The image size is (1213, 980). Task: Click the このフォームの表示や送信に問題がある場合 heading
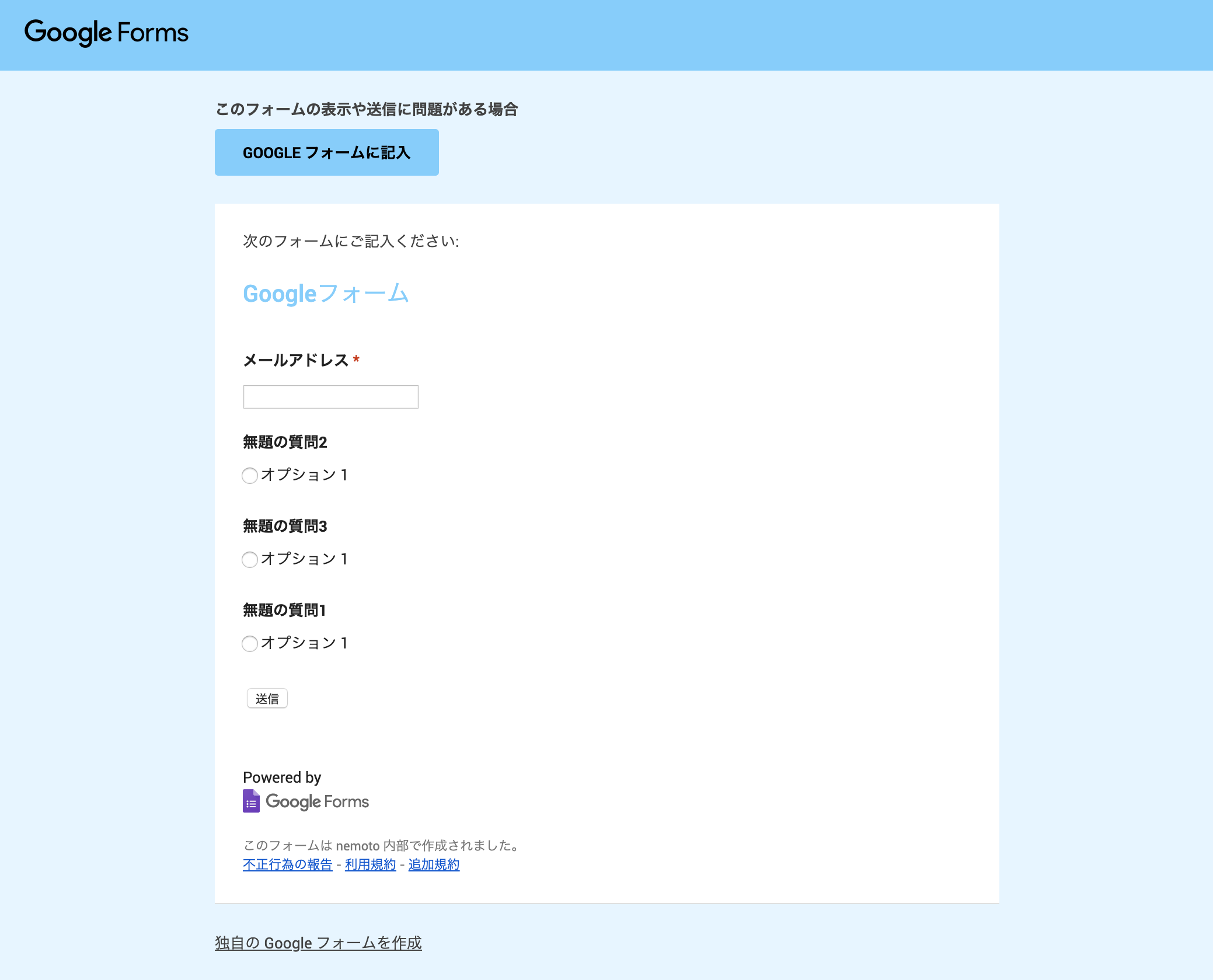pyautogui.click(x=367, y=109)
